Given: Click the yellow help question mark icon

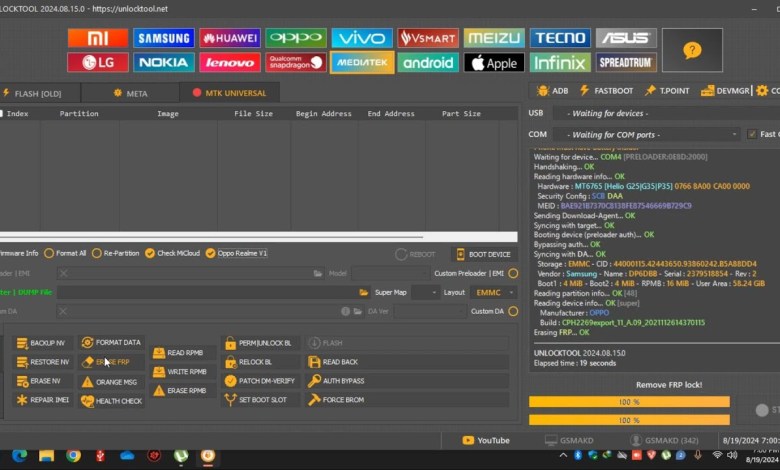Looking at the screenshot, I should coord(691,50).
